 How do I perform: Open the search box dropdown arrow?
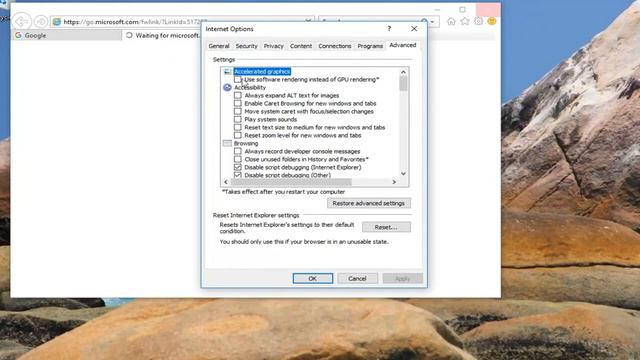pyautogui.click(x=433, y=22)
